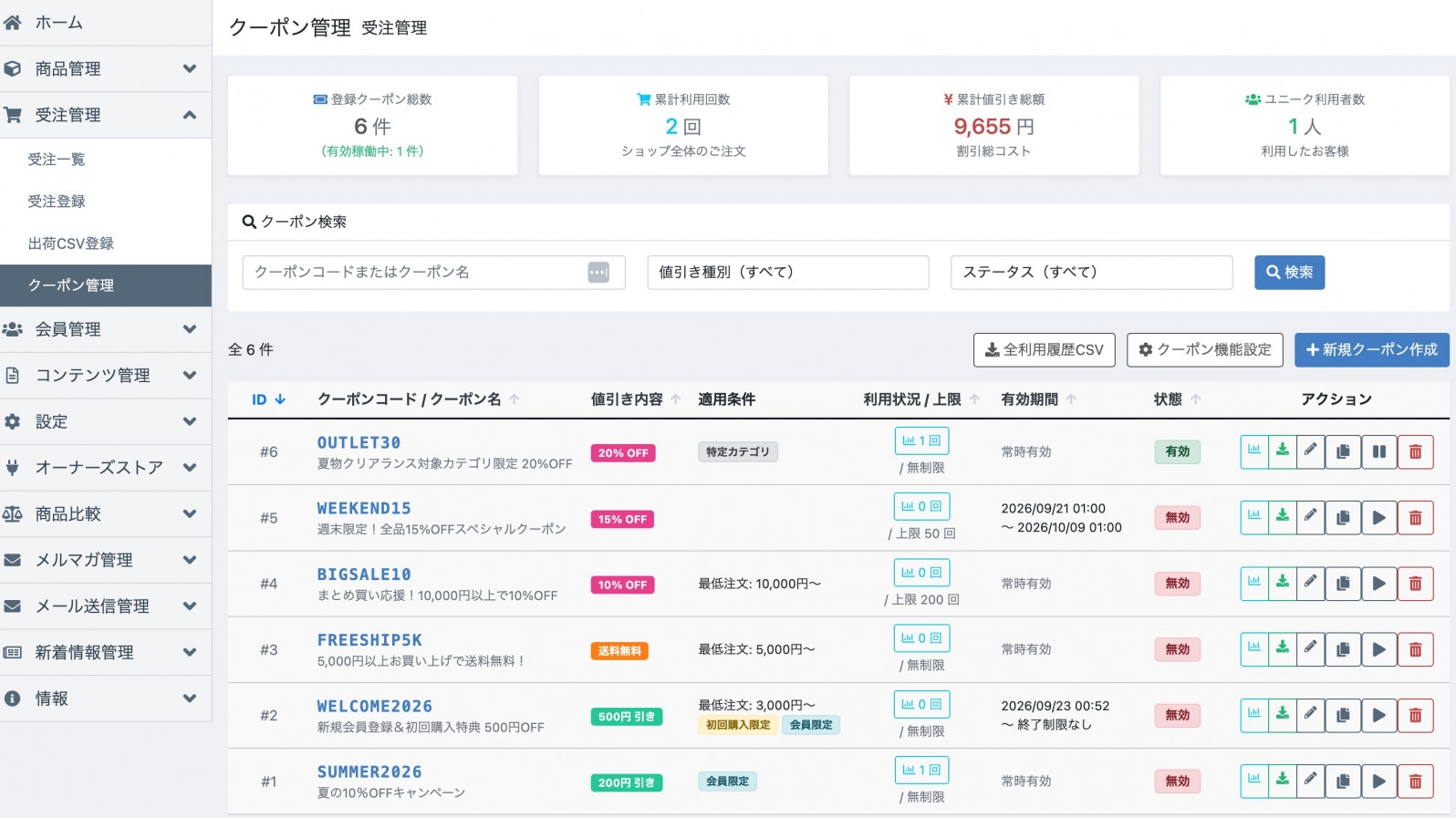Image resolution: width=1456 pixels, height=818 pixels.
Task: Delete the OUTLET30 coupon
Action: (x=1416, y=451)
